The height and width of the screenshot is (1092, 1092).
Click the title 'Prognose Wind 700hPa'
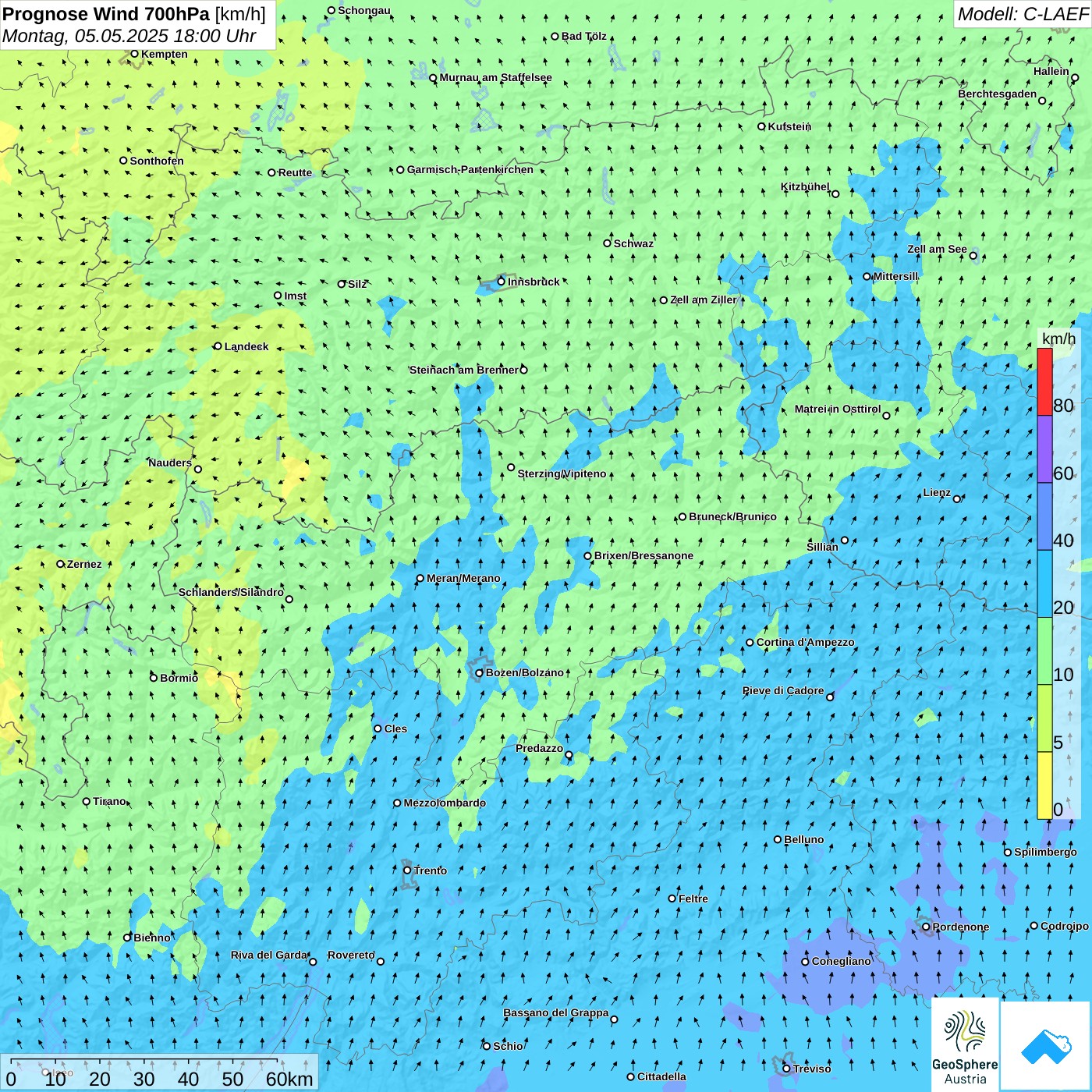[x=106, y=14]
